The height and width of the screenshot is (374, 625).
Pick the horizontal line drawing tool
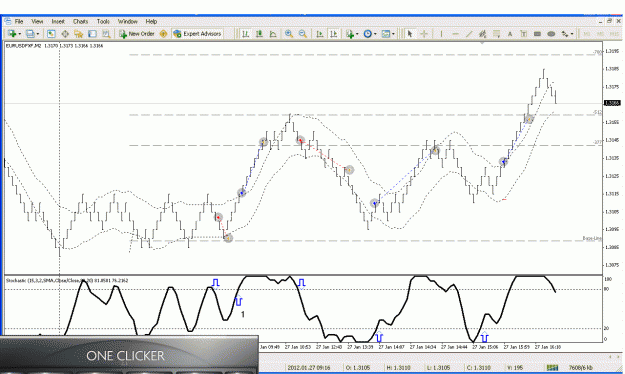(456, 34)
